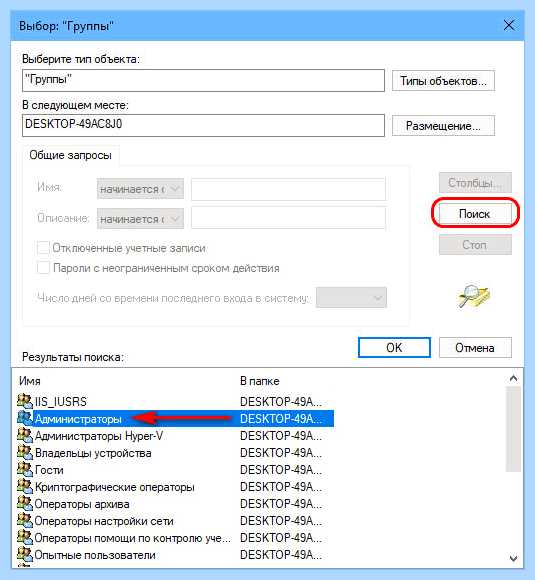
Task: Open Типы объектов object types dialog
Action: [443, 81]
